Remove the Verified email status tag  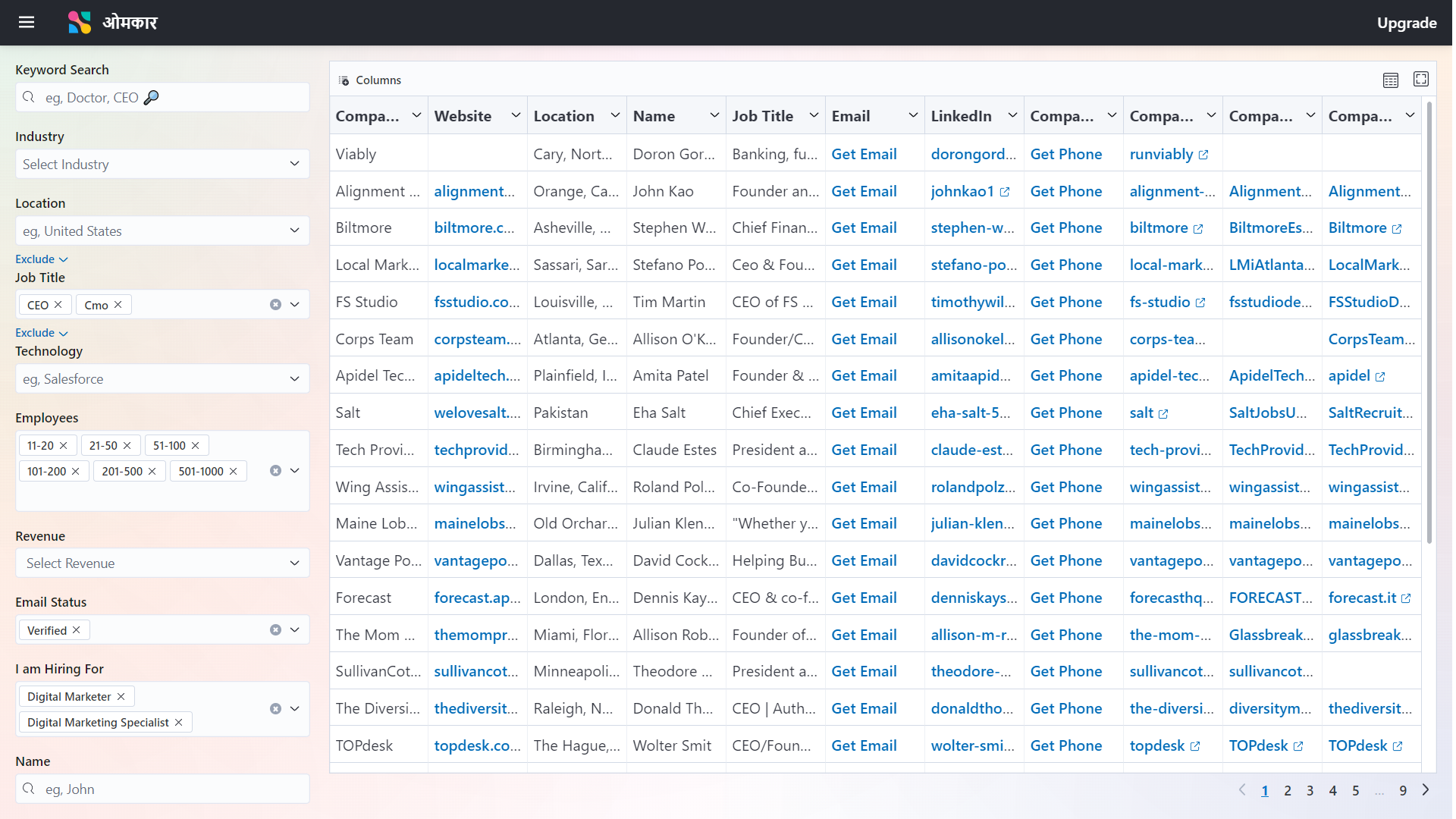click(x=77, y=630)
